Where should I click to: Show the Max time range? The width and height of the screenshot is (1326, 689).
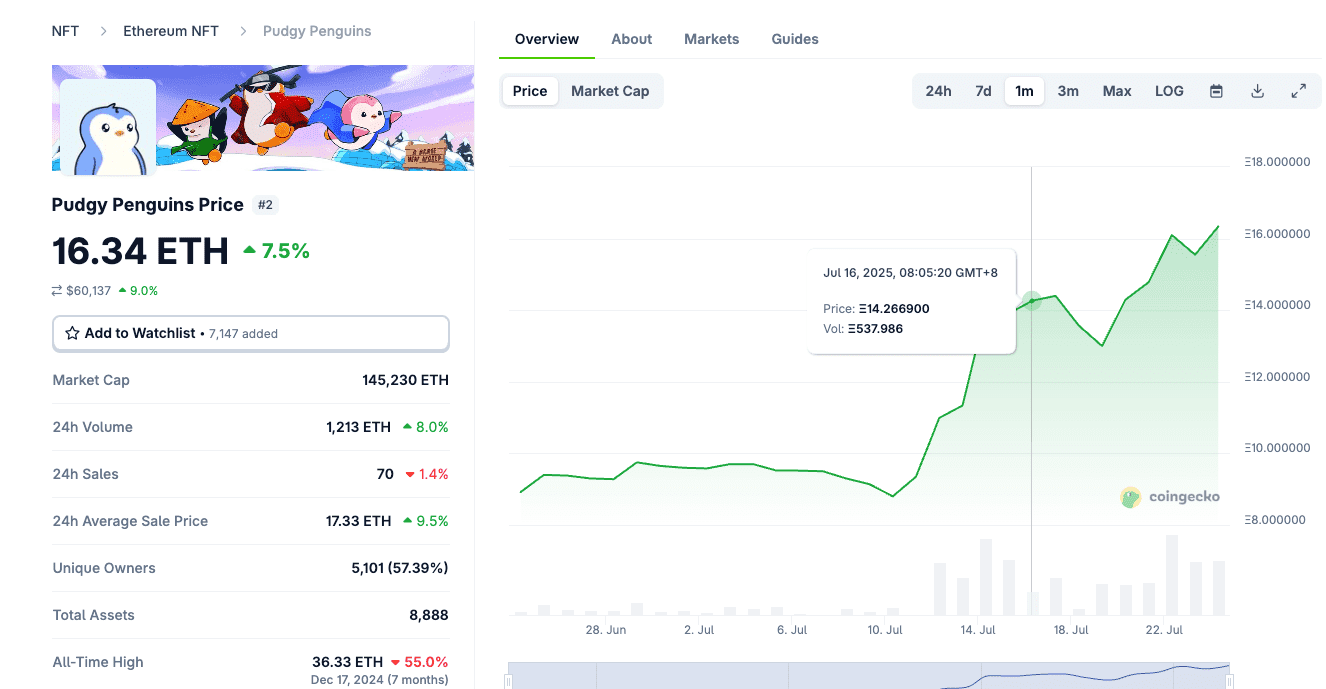(1117, 91)
